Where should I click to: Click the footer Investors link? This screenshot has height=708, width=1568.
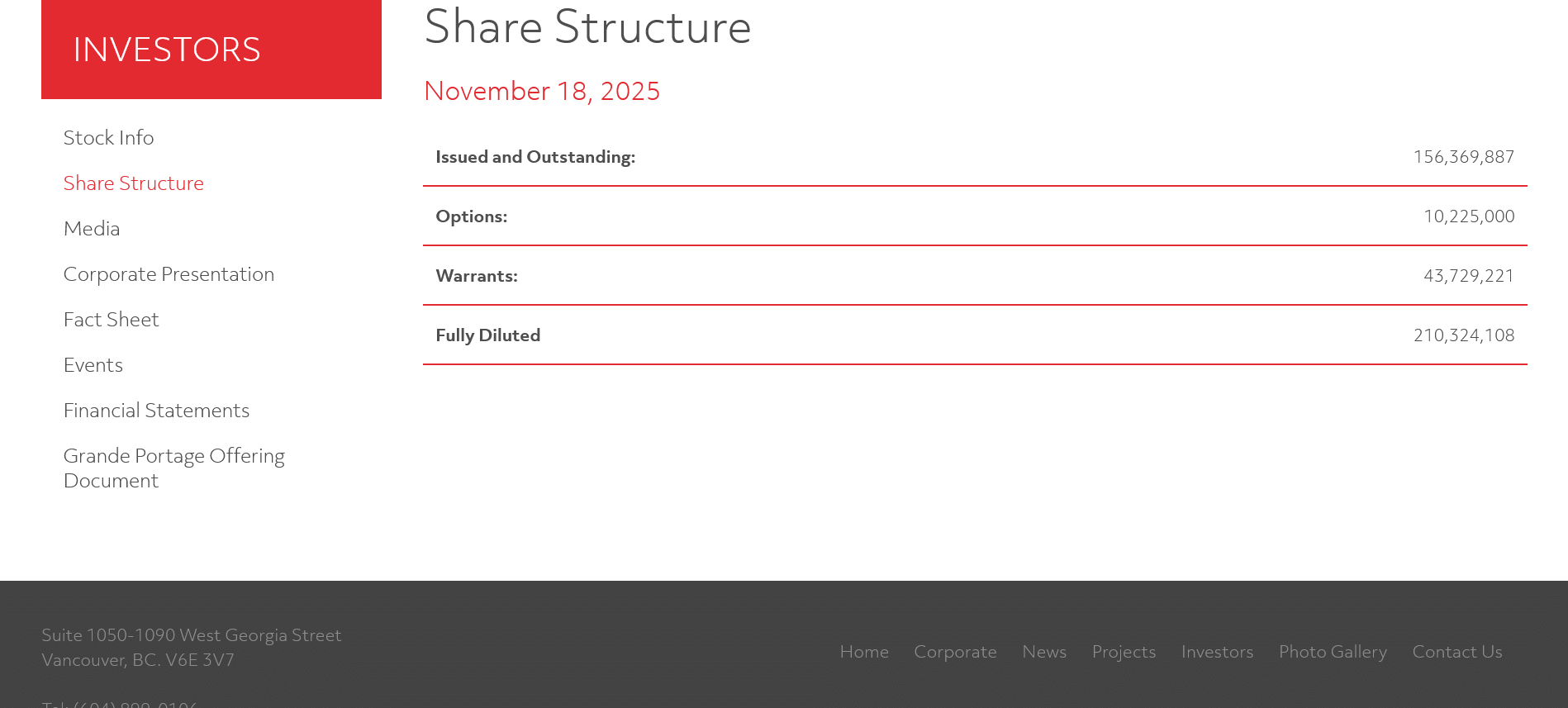1217,652
